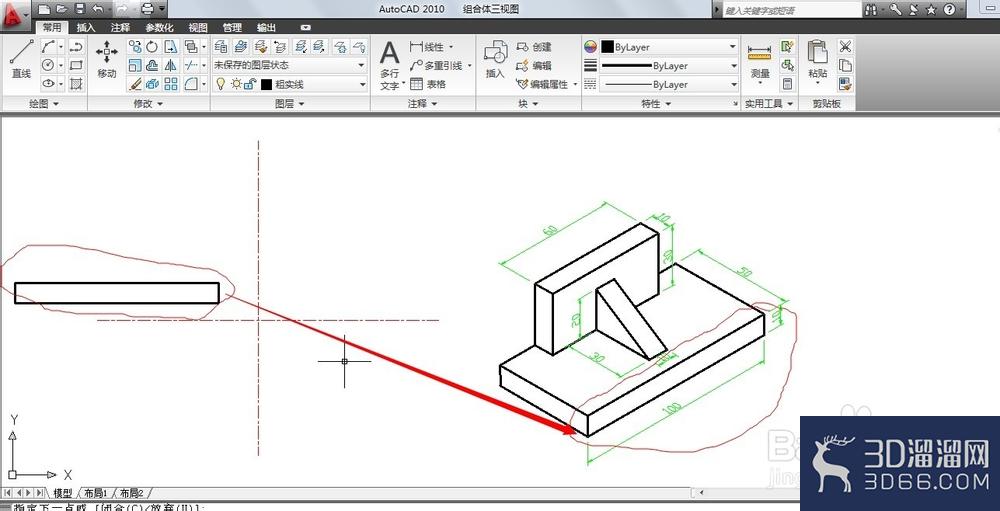Open the ByLayer linetype dropdown
The width and height of the screenshot is (1000, 511).
click(669, 84)
